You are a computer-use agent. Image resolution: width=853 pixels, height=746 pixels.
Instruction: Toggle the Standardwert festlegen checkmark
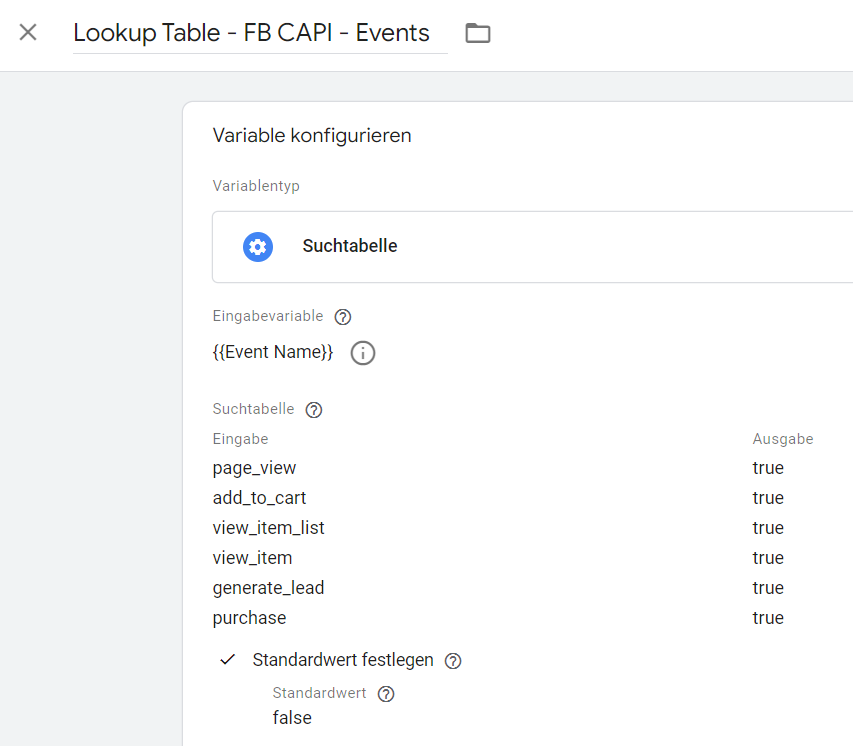(227, 660)
